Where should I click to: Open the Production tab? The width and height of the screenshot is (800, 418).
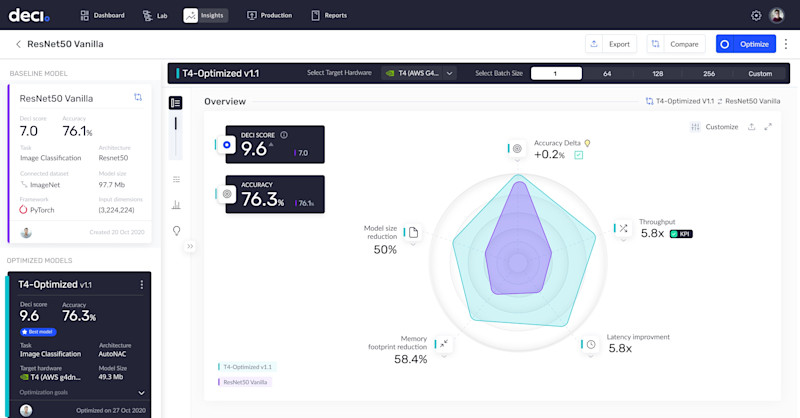click(x=269, y=15)
